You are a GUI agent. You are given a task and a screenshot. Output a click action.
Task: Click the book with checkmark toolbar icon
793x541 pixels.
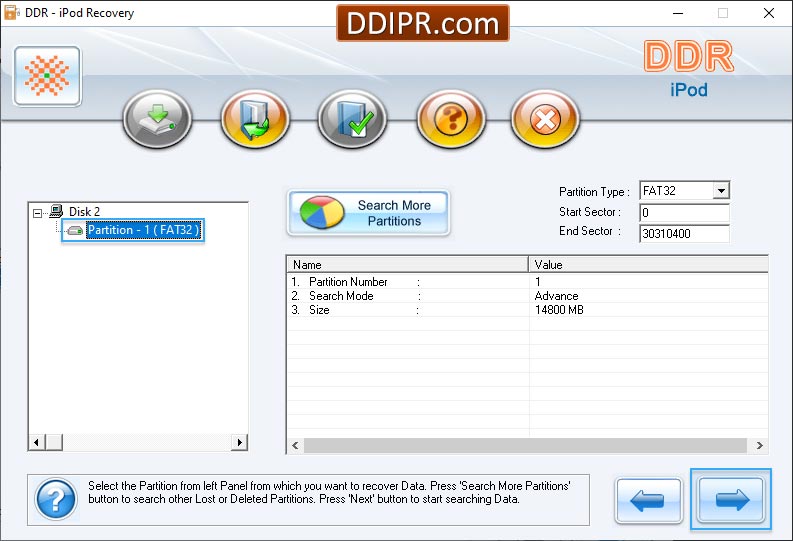[x=353, y=119]
